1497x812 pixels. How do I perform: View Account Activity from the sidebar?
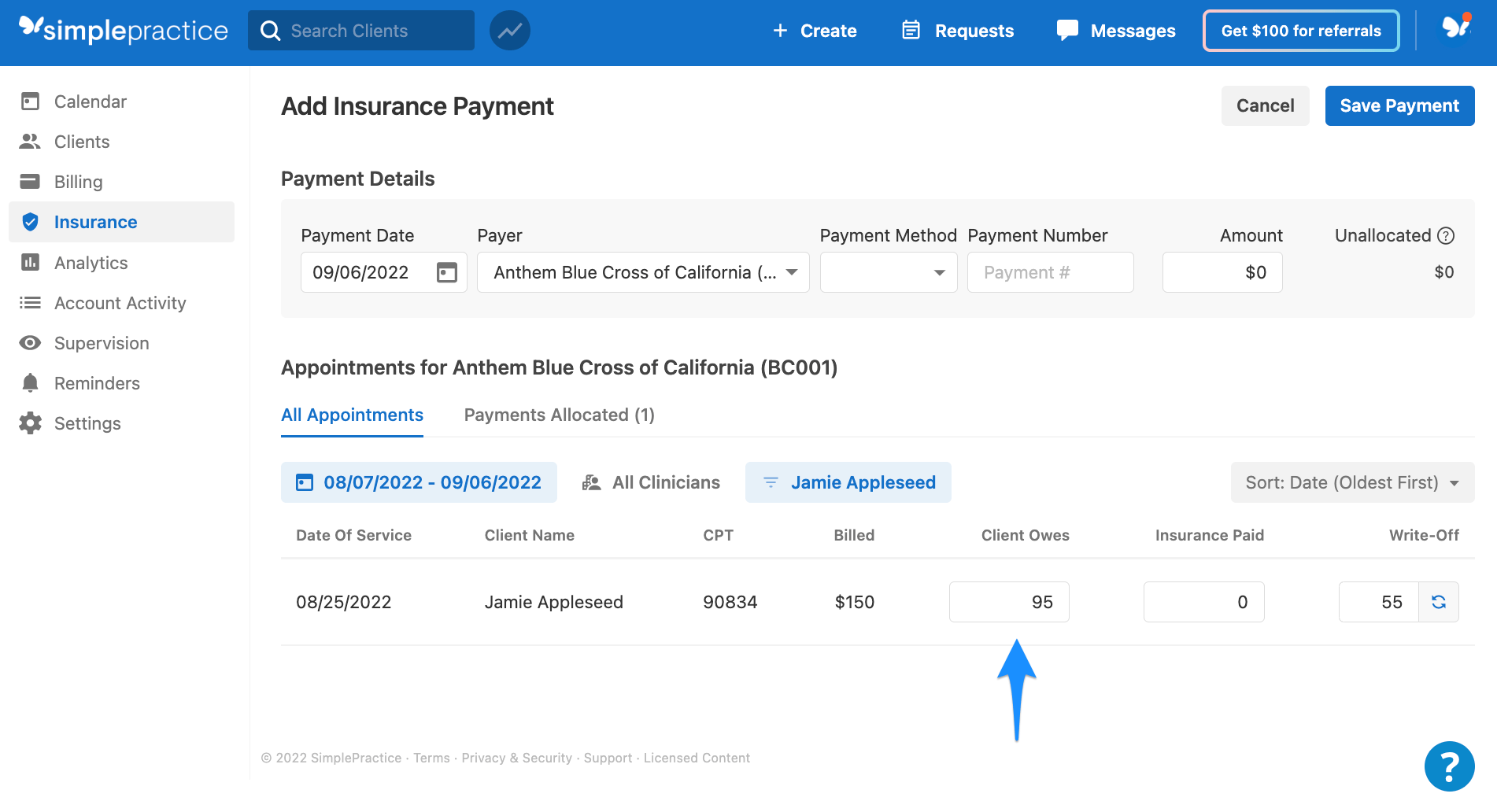[x=120, y=302]
